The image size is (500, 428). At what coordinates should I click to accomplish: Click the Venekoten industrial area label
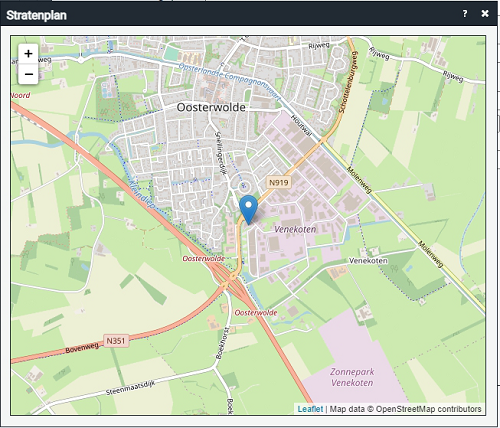[x=295, y=229]
